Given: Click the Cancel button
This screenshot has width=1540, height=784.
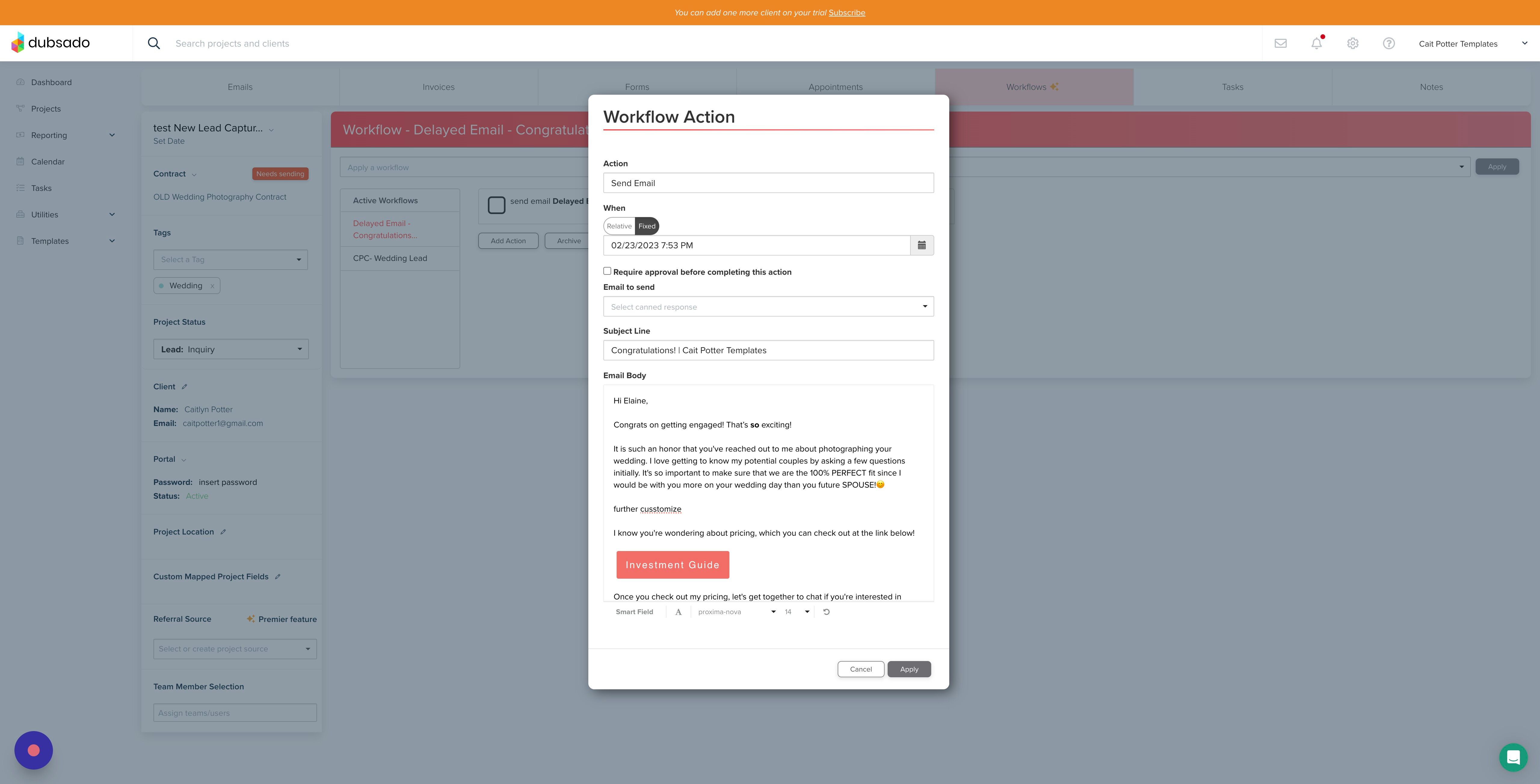Looking at the screenshot, I should (860, 669).
